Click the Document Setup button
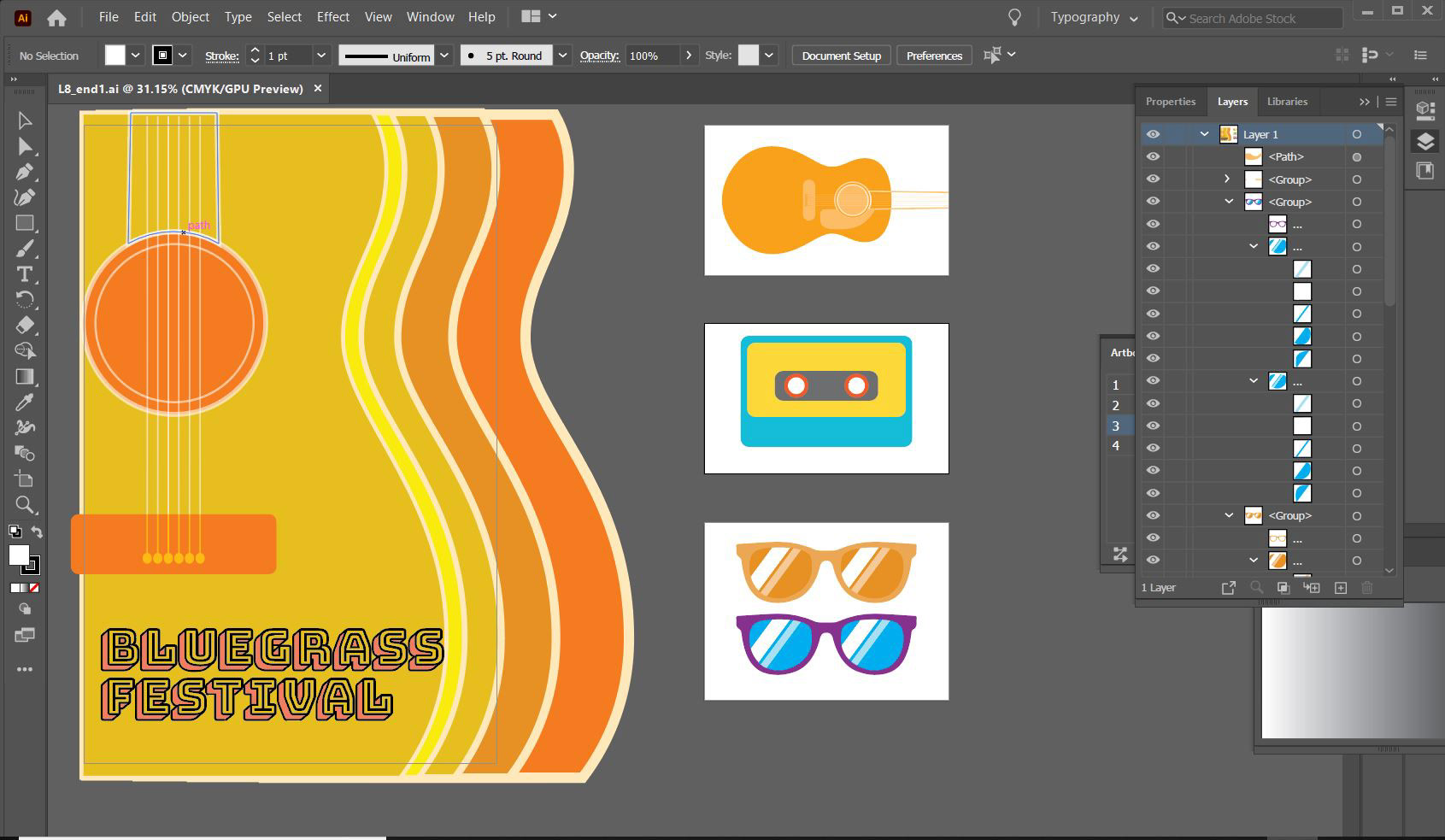The width and height of the screenshot is (1445, 840). 841,56
